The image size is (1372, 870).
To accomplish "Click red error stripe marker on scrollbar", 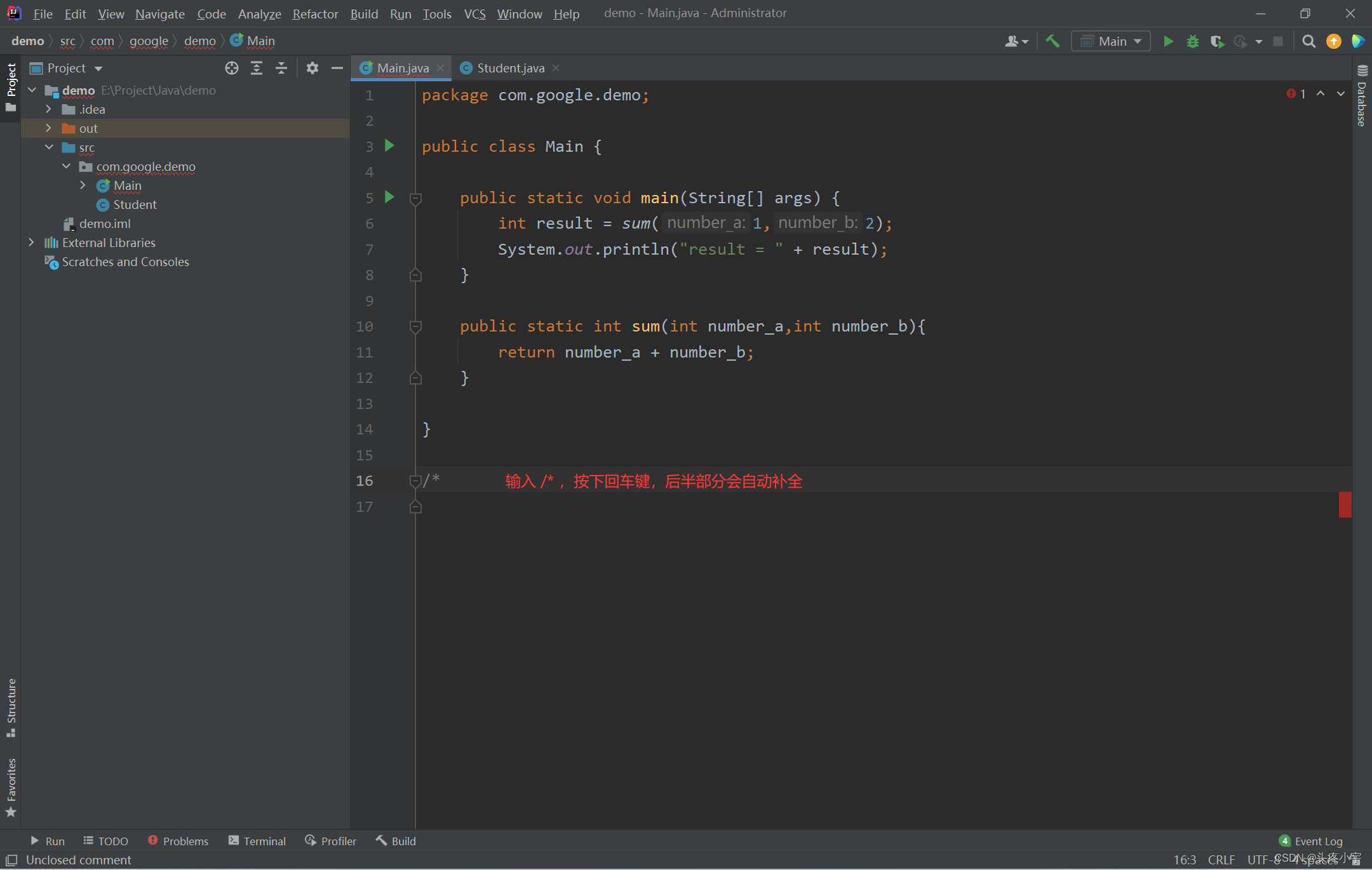I will pos(1345,505).
